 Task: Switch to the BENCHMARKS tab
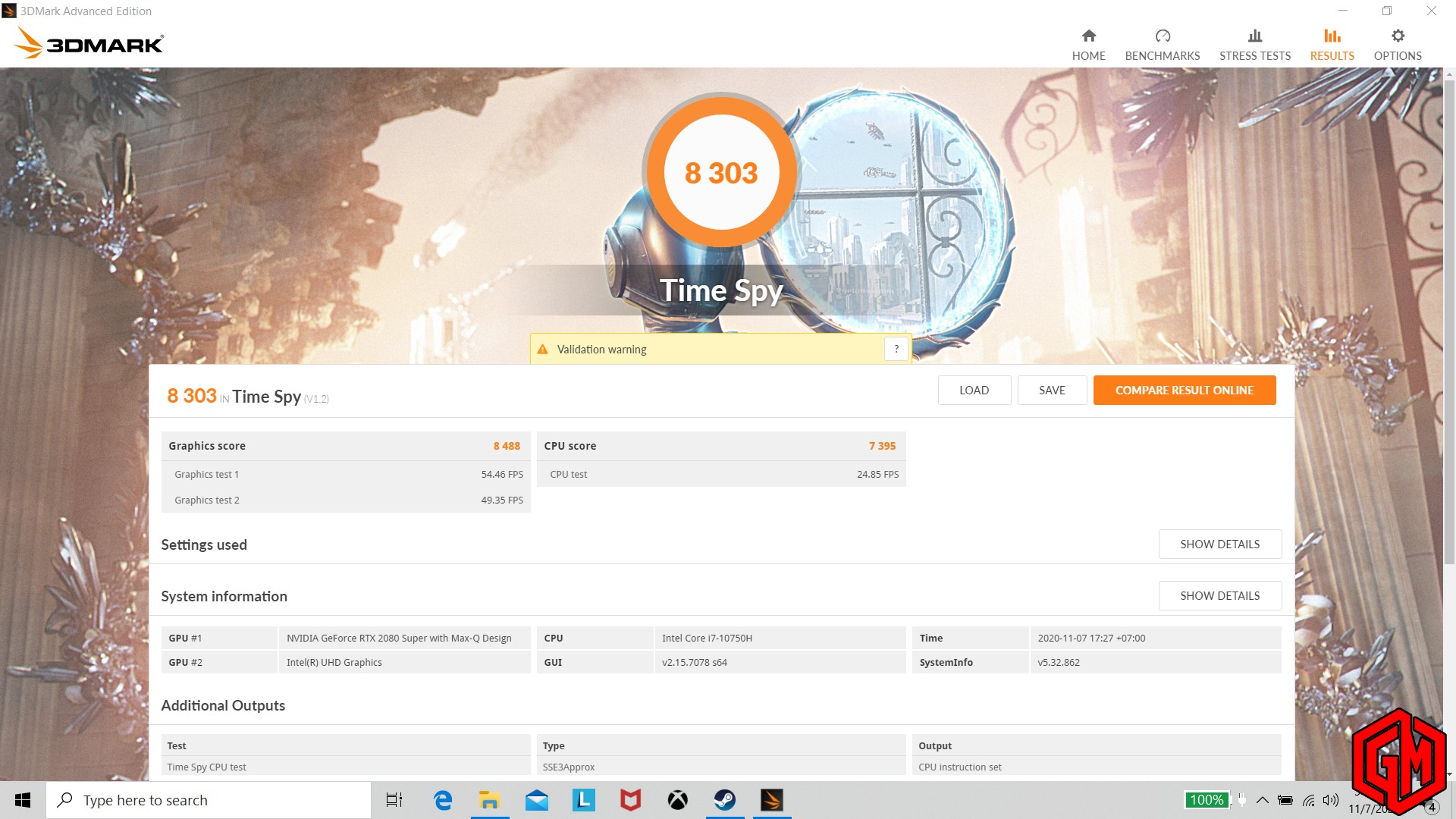(1163, 45)
